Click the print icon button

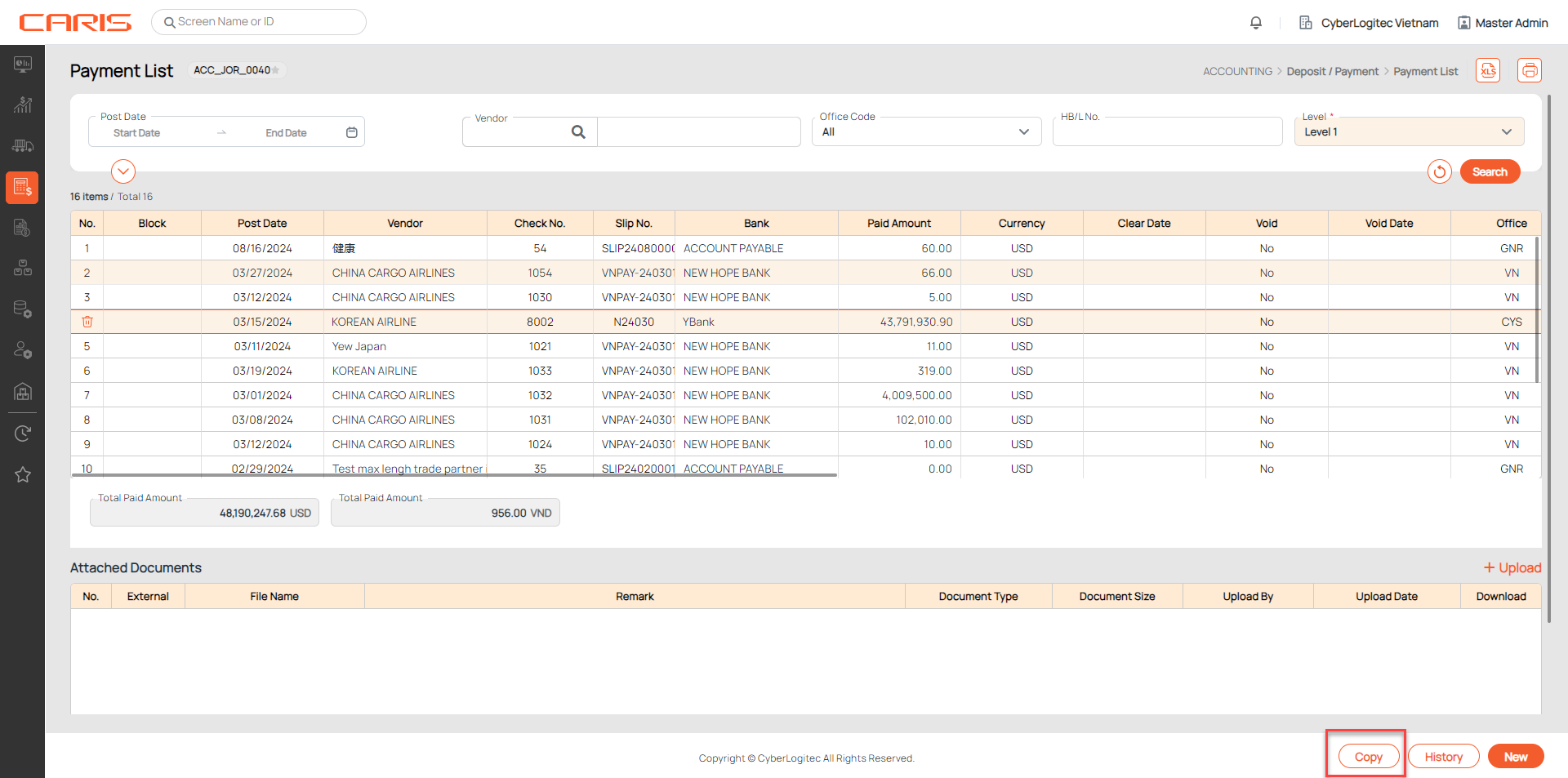point(1529,71)
